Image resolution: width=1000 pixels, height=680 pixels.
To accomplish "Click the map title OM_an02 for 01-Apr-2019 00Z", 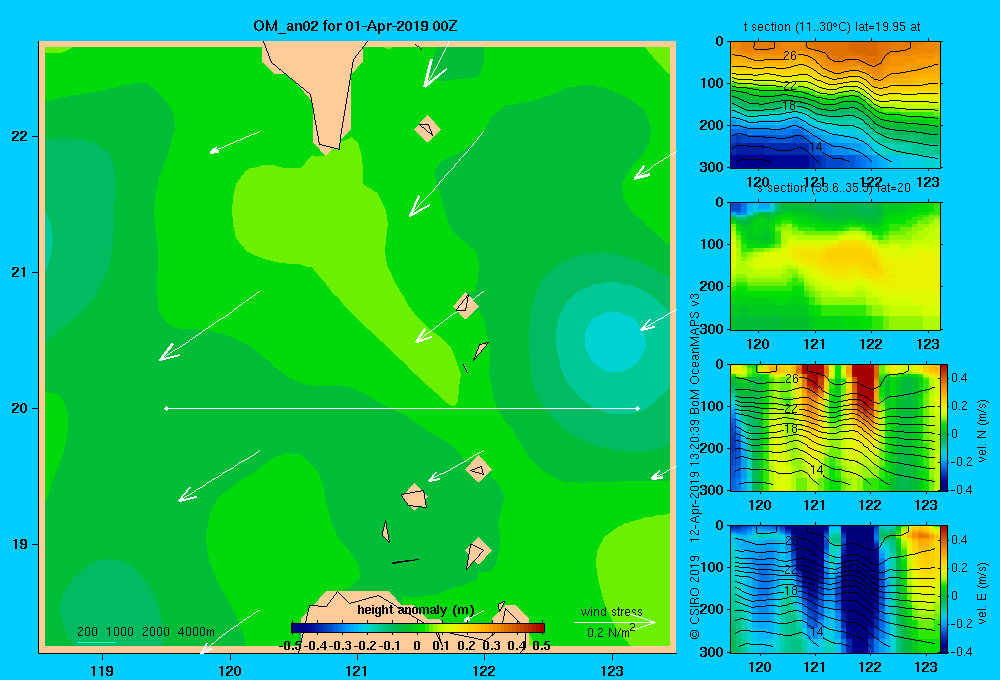I will (x=355, y=26).
